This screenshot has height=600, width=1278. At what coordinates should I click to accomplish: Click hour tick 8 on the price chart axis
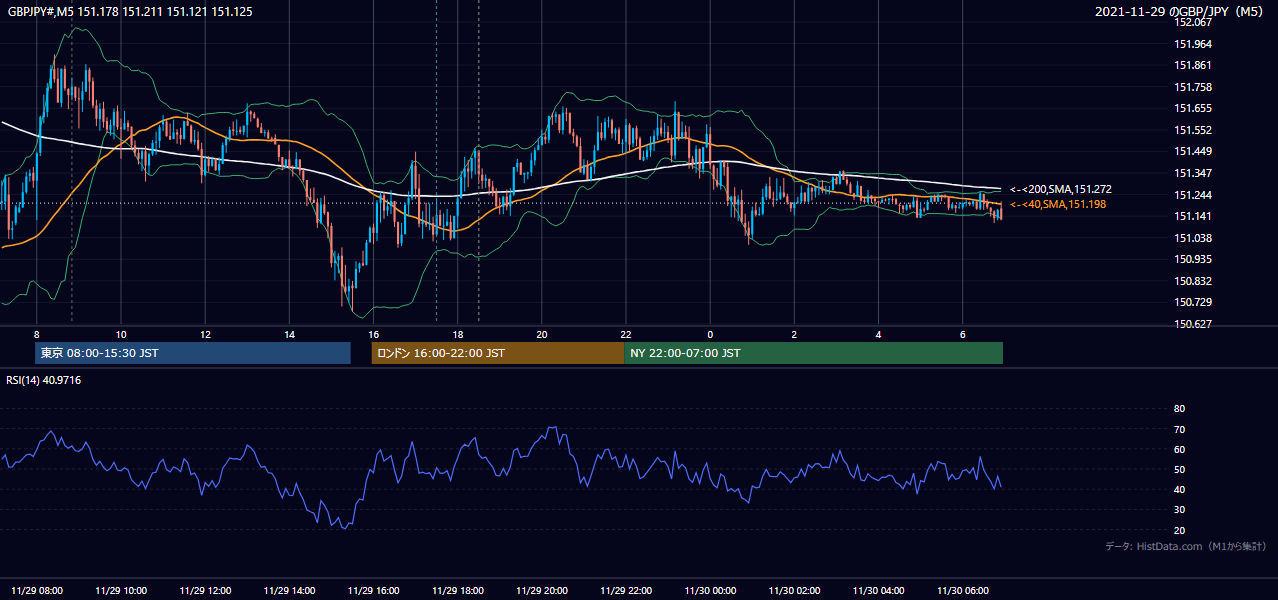(x=37, y=334)
